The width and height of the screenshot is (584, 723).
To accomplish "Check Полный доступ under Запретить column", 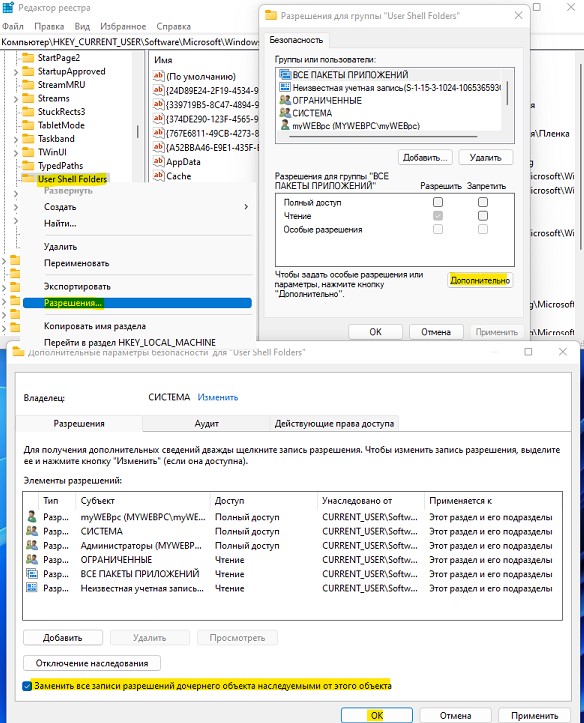I will click(483, 202).
